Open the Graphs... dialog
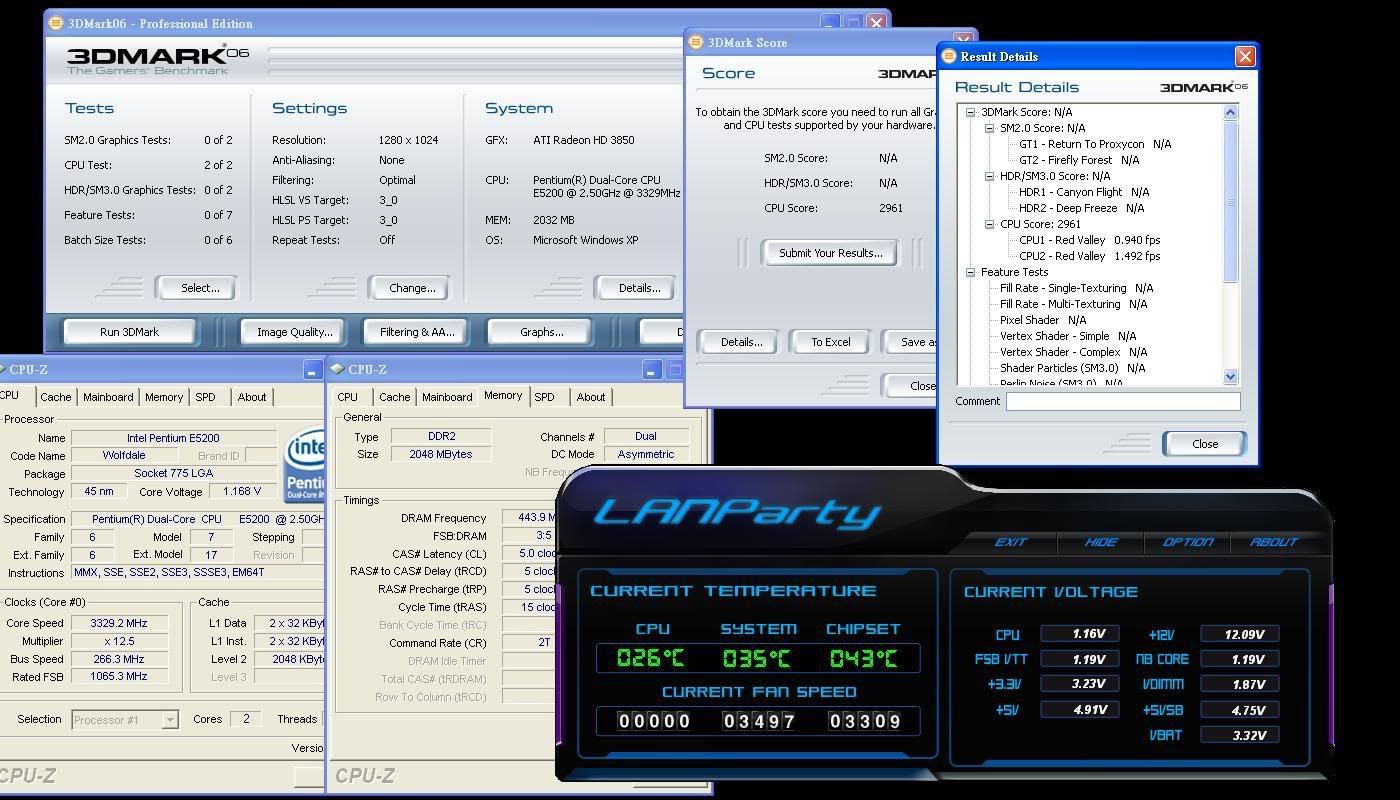 [x=541, y=332]
